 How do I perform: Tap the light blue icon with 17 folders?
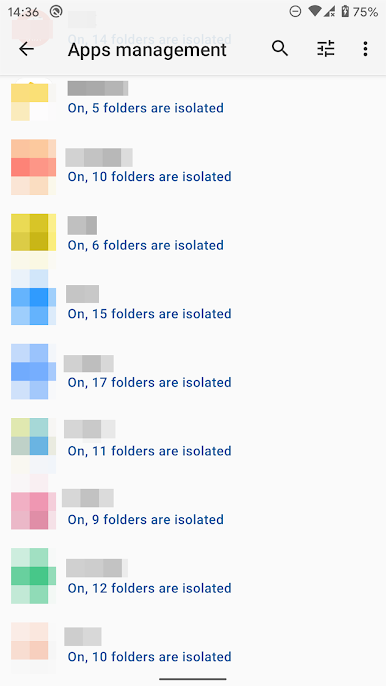click(x=33, y=371)
